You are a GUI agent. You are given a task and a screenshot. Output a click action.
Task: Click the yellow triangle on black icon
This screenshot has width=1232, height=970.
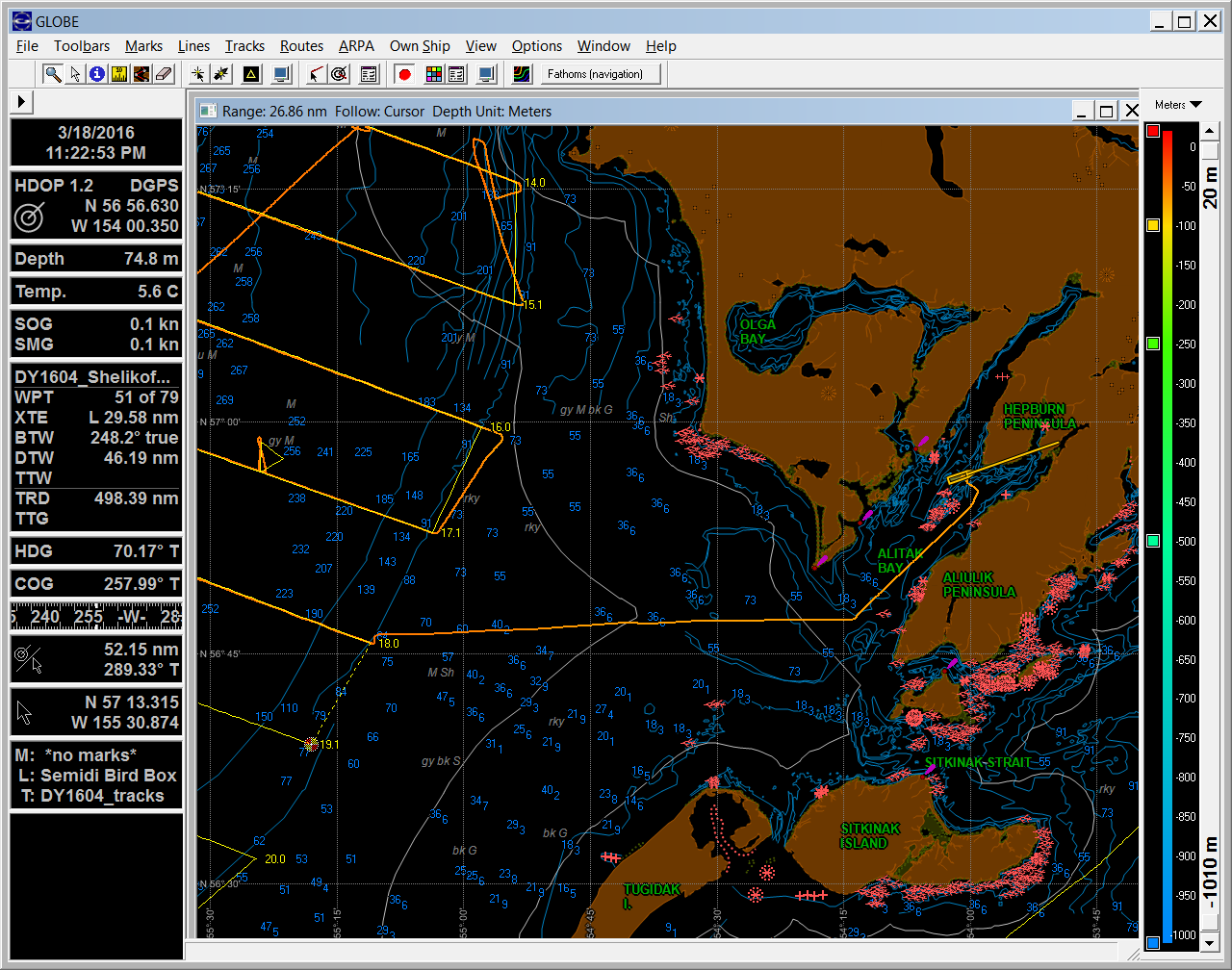click(250, 74)
